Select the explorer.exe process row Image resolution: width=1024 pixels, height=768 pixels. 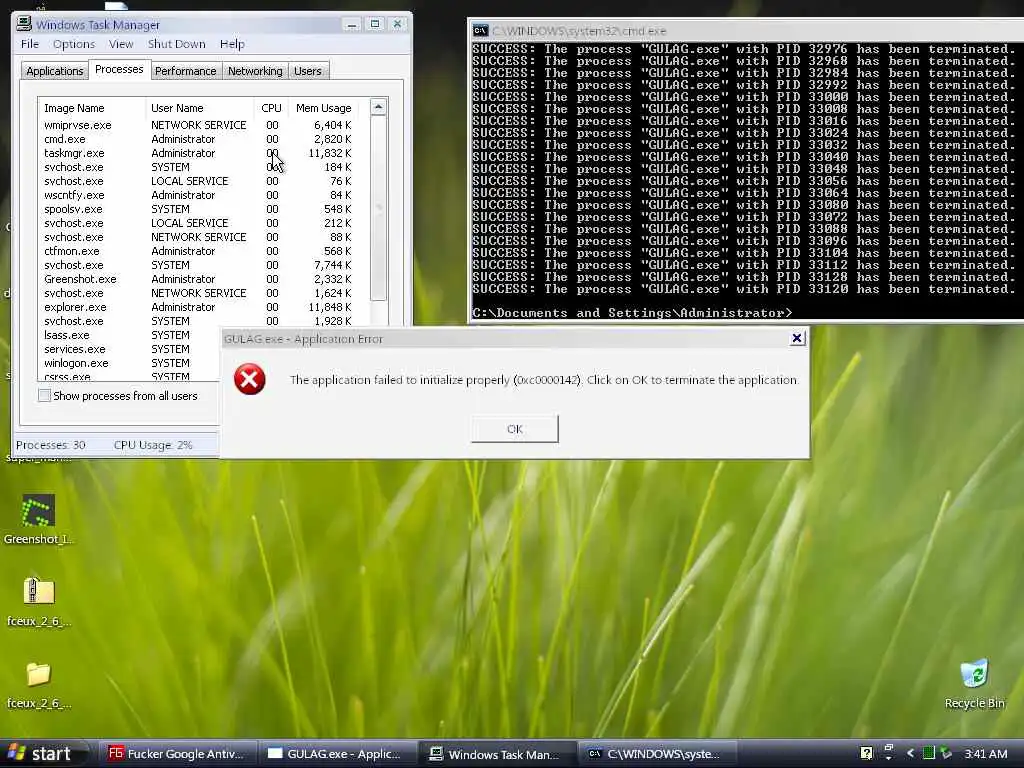click(198, 307)
